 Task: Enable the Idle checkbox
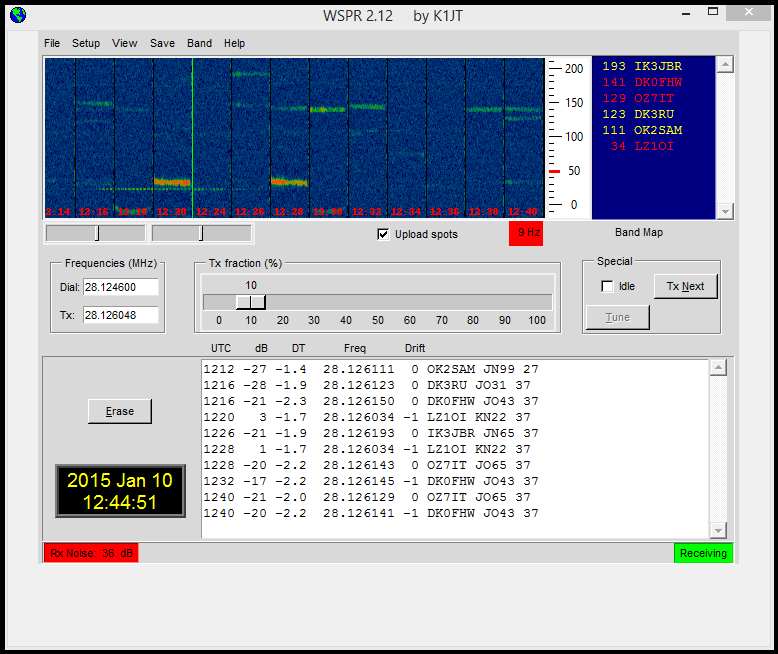pos(607,286)
